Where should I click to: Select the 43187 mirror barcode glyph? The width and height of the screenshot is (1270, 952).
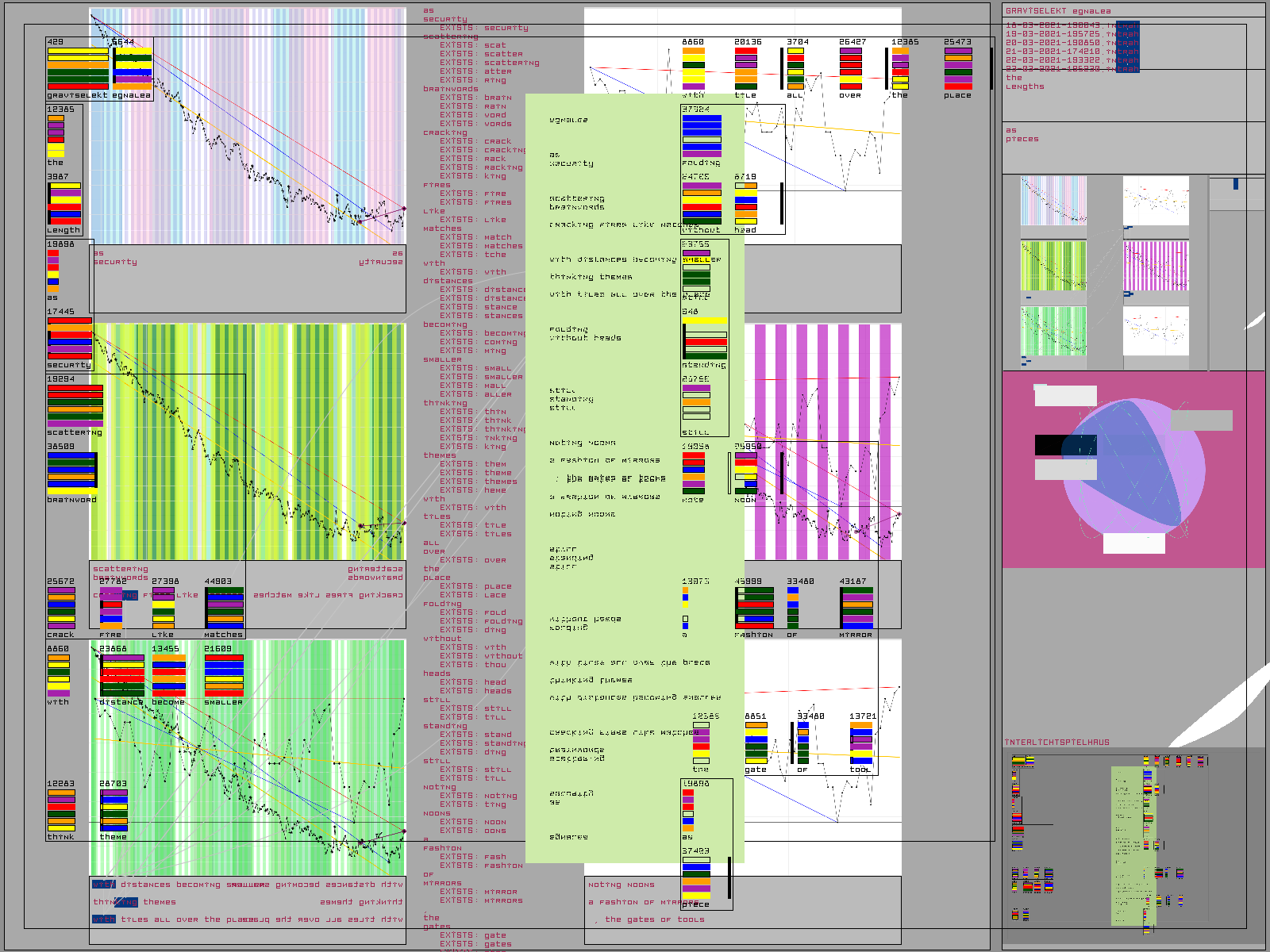(857, 608)
